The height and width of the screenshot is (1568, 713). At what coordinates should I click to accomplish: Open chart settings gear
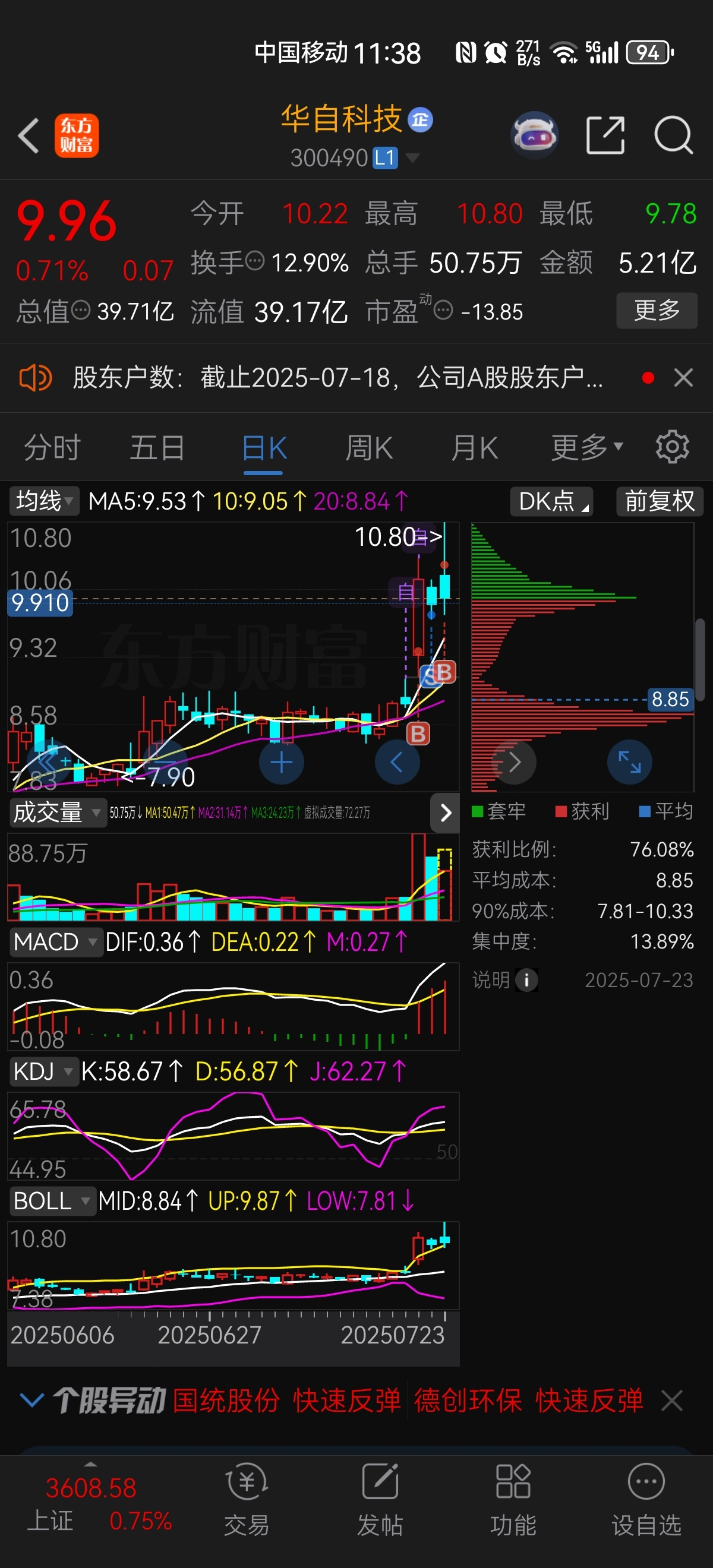(672, 447)
